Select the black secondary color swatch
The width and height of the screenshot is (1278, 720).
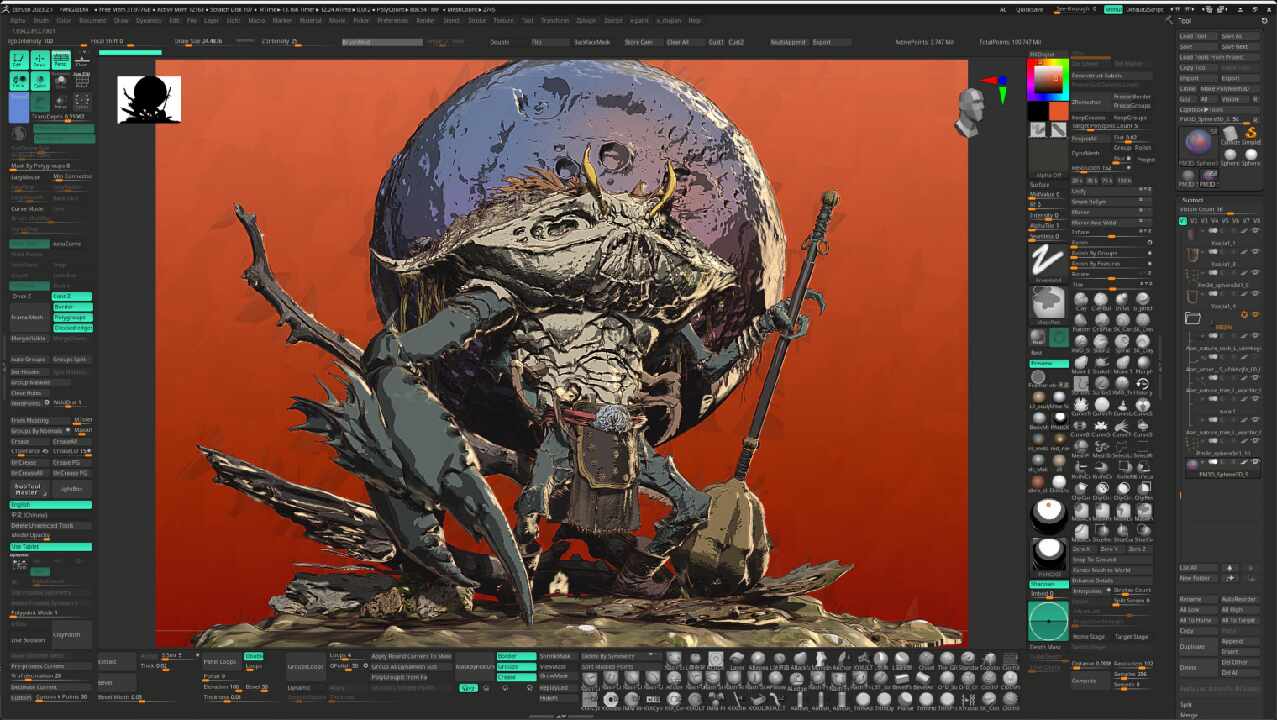[x=1038, y=111]
